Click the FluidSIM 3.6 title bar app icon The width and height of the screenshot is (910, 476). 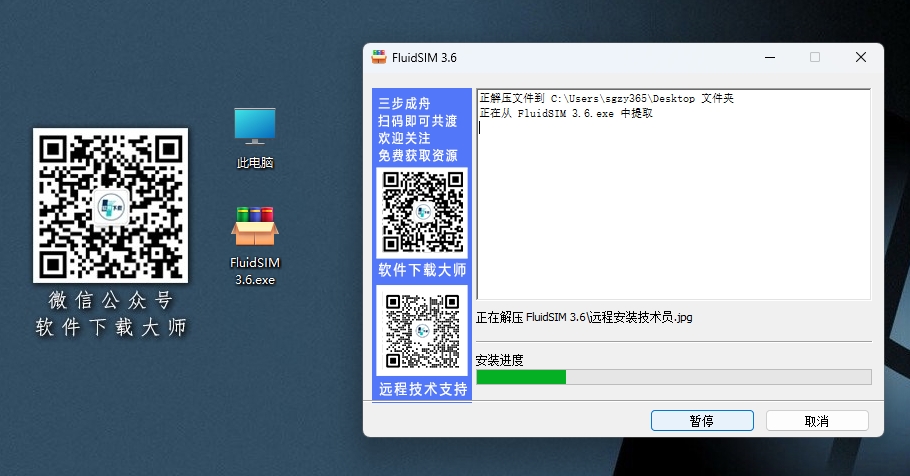(379, 58)
